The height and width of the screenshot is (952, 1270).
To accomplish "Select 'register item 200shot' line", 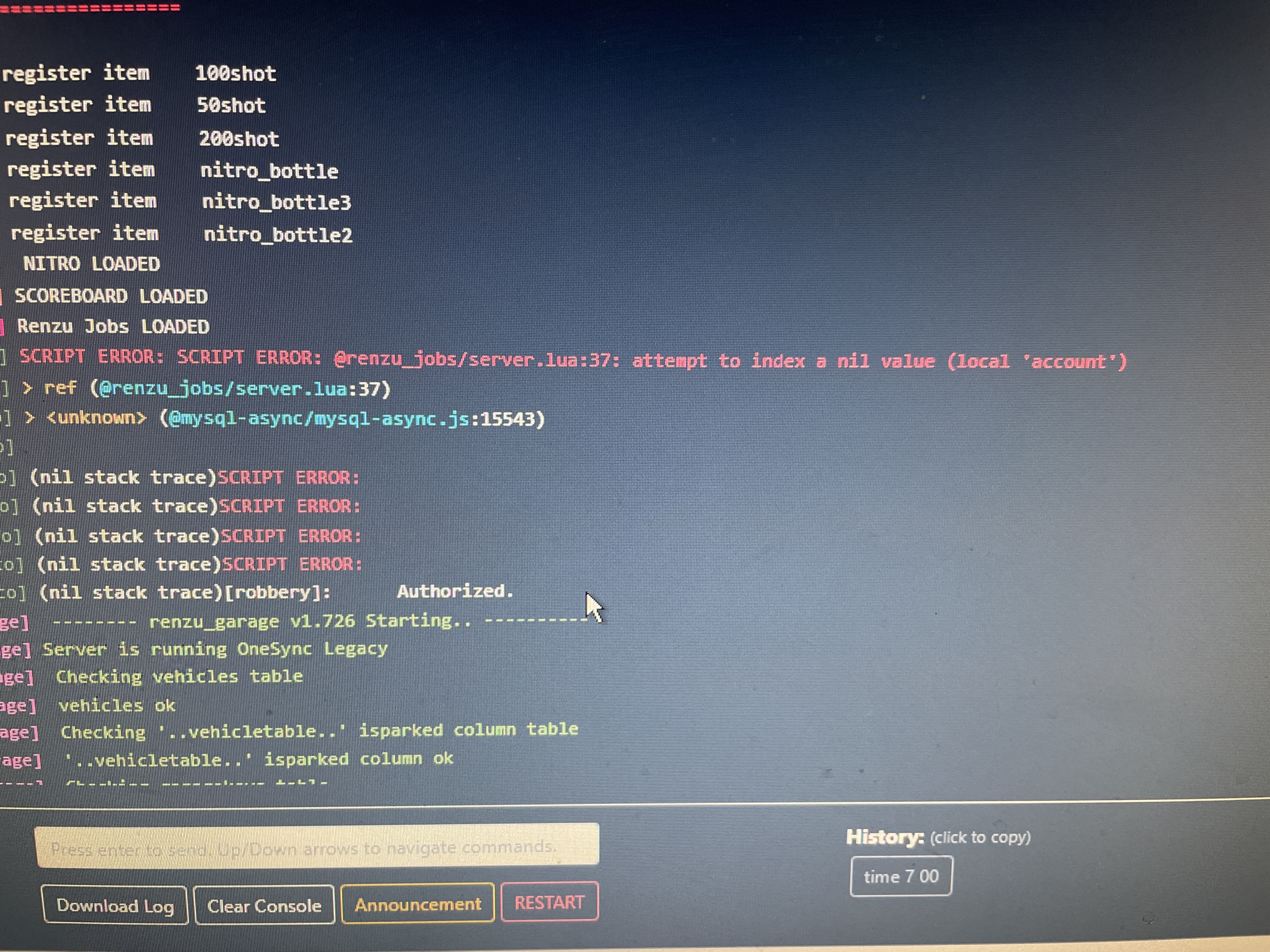I will point(142,138).
